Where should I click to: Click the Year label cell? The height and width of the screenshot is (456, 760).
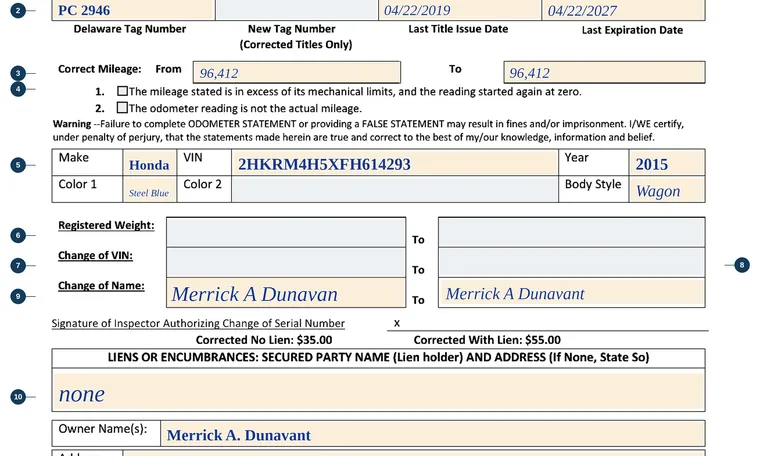(x=594, y=163)
